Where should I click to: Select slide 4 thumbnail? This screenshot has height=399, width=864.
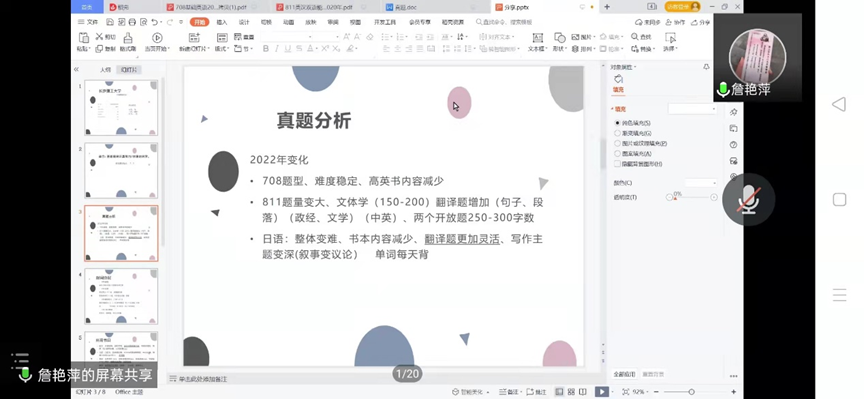121,296
